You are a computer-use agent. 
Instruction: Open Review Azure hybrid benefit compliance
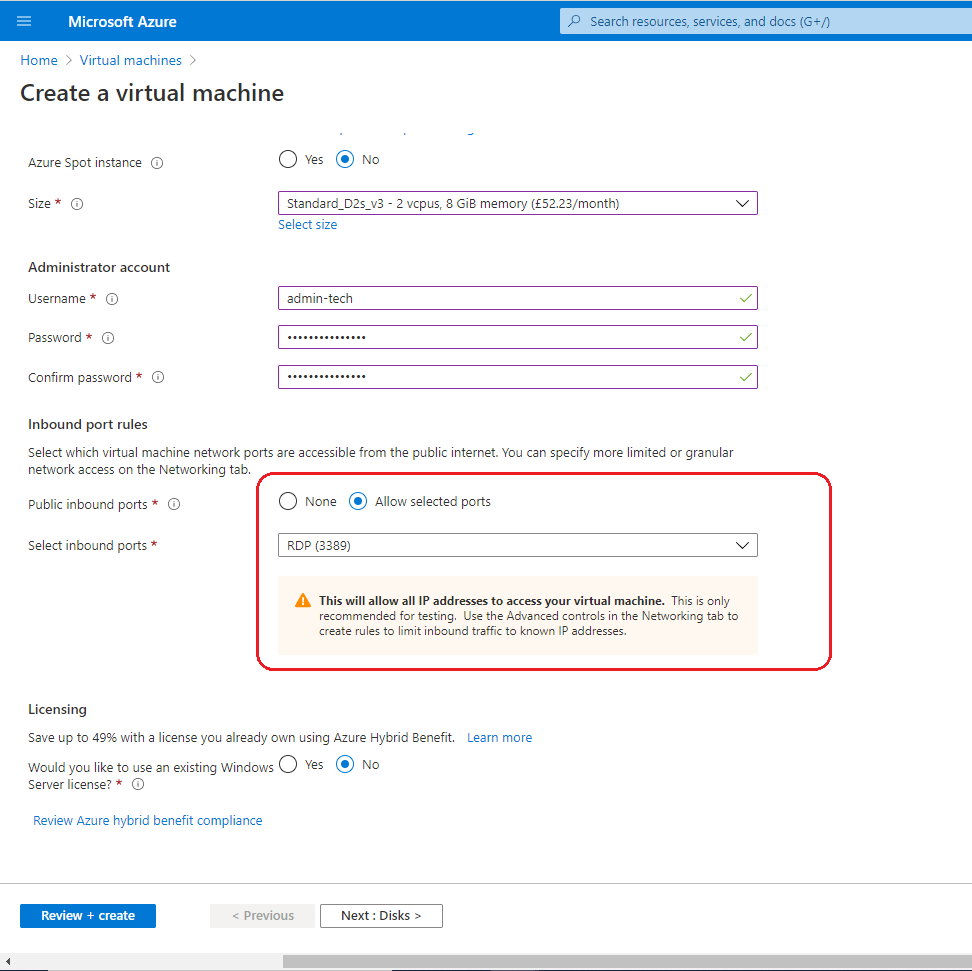(x=148, y=820)
